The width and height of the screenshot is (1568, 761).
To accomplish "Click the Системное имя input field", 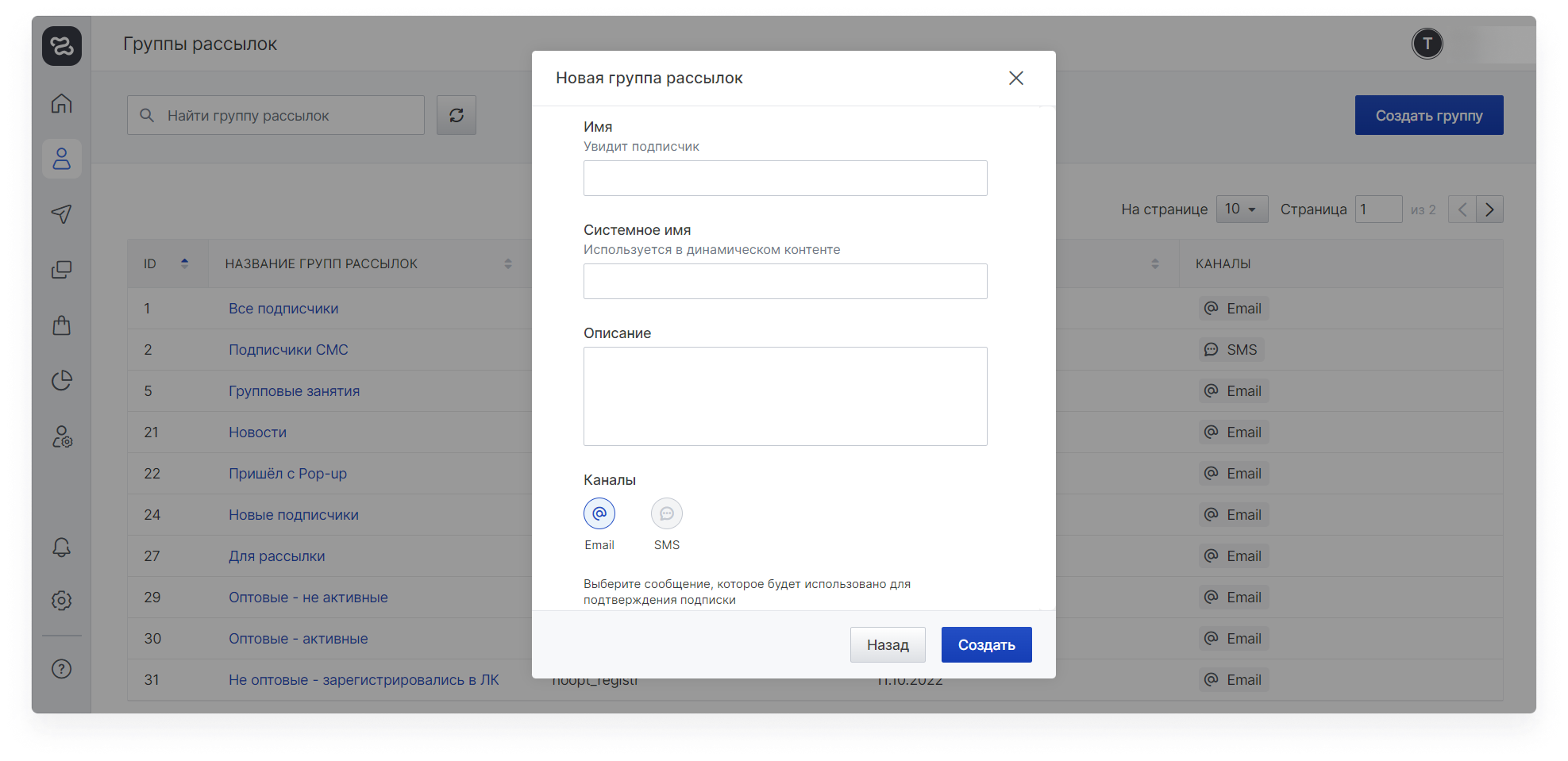I will point(785,282).
